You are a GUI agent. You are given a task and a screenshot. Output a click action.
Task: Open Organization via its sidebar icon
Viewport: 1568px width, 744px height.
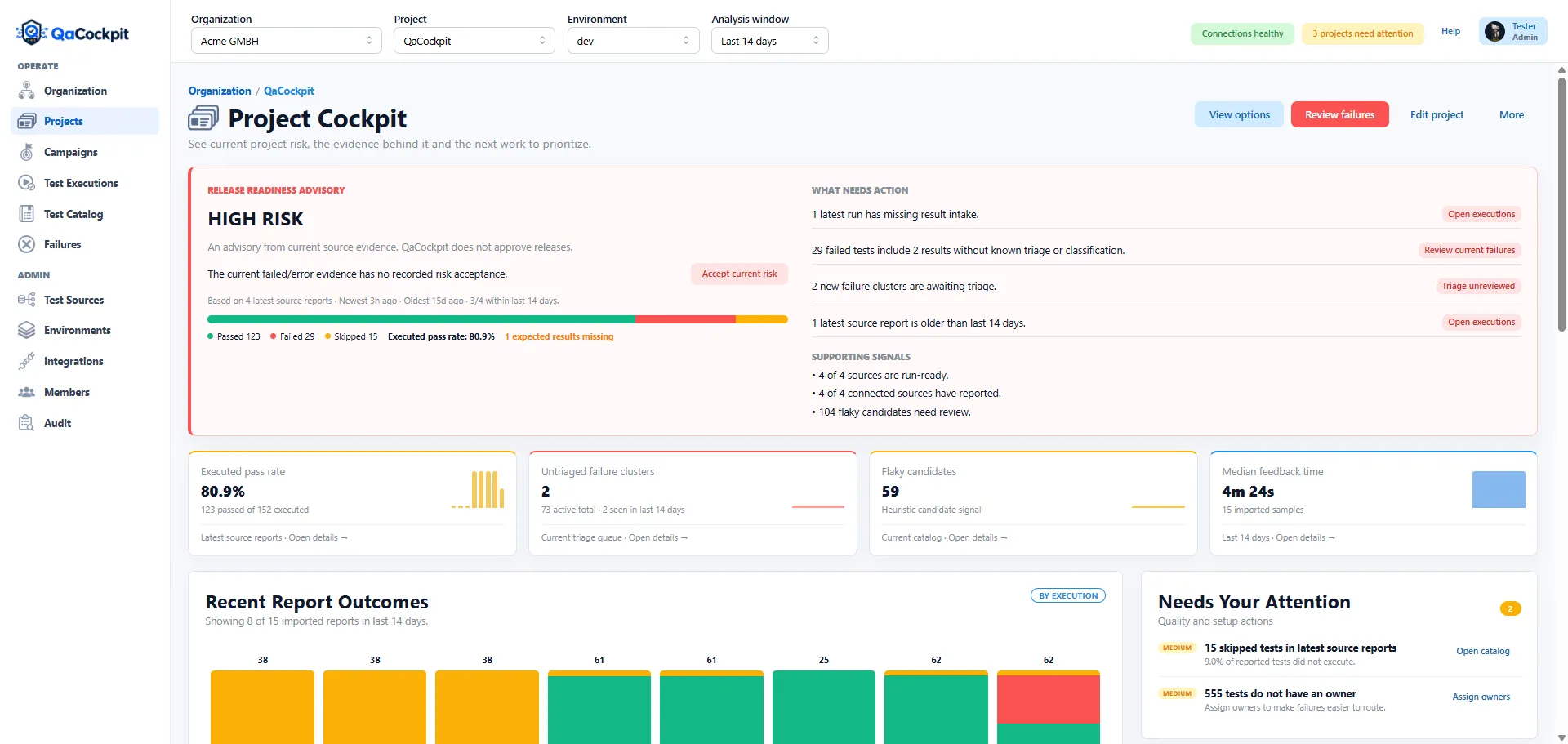click(27, 91)
